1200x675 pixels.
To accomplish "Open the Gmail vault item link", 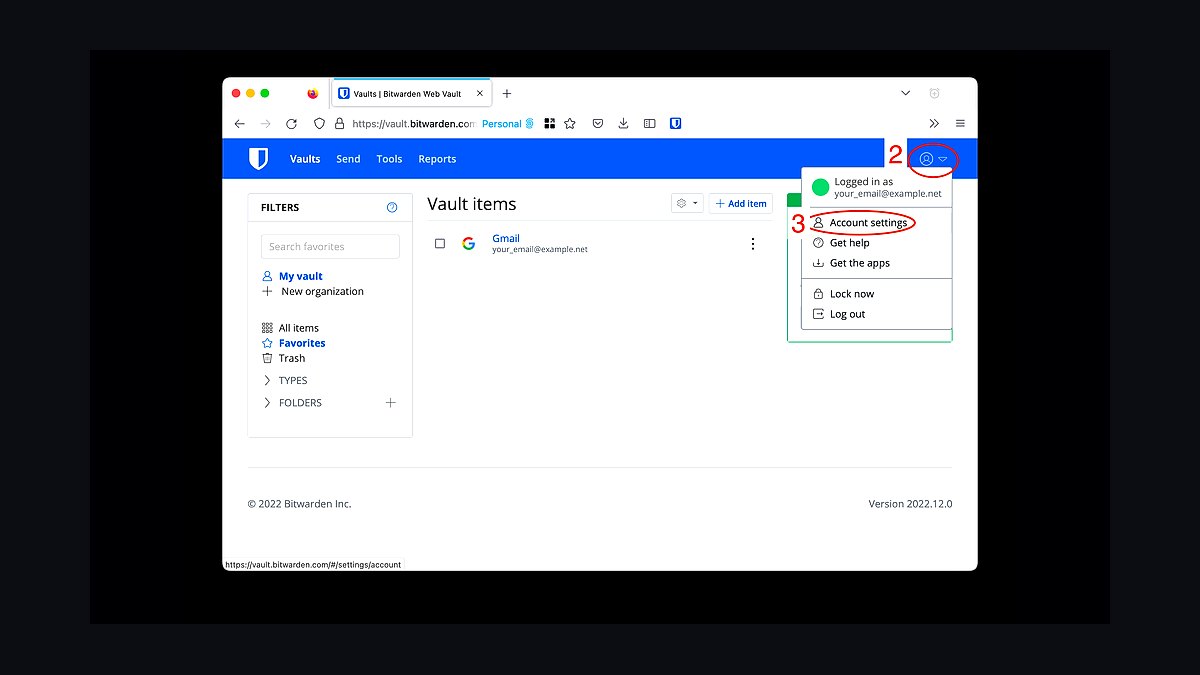I will coord(506,238).
